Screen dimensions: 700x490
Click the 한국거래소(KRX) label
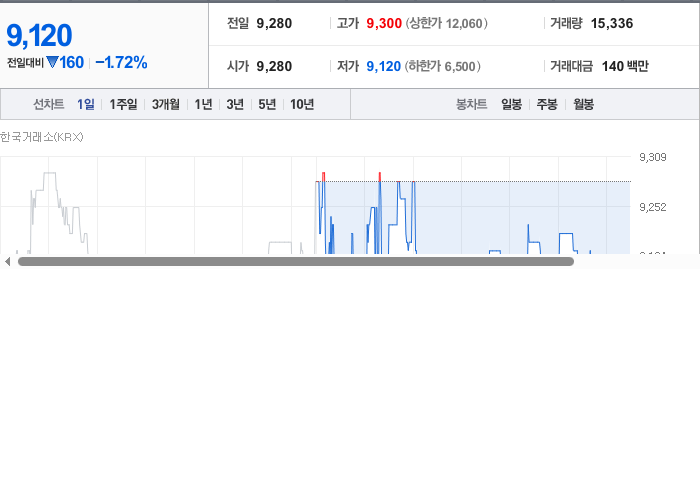pyautogui.click(x=42, y=137)
